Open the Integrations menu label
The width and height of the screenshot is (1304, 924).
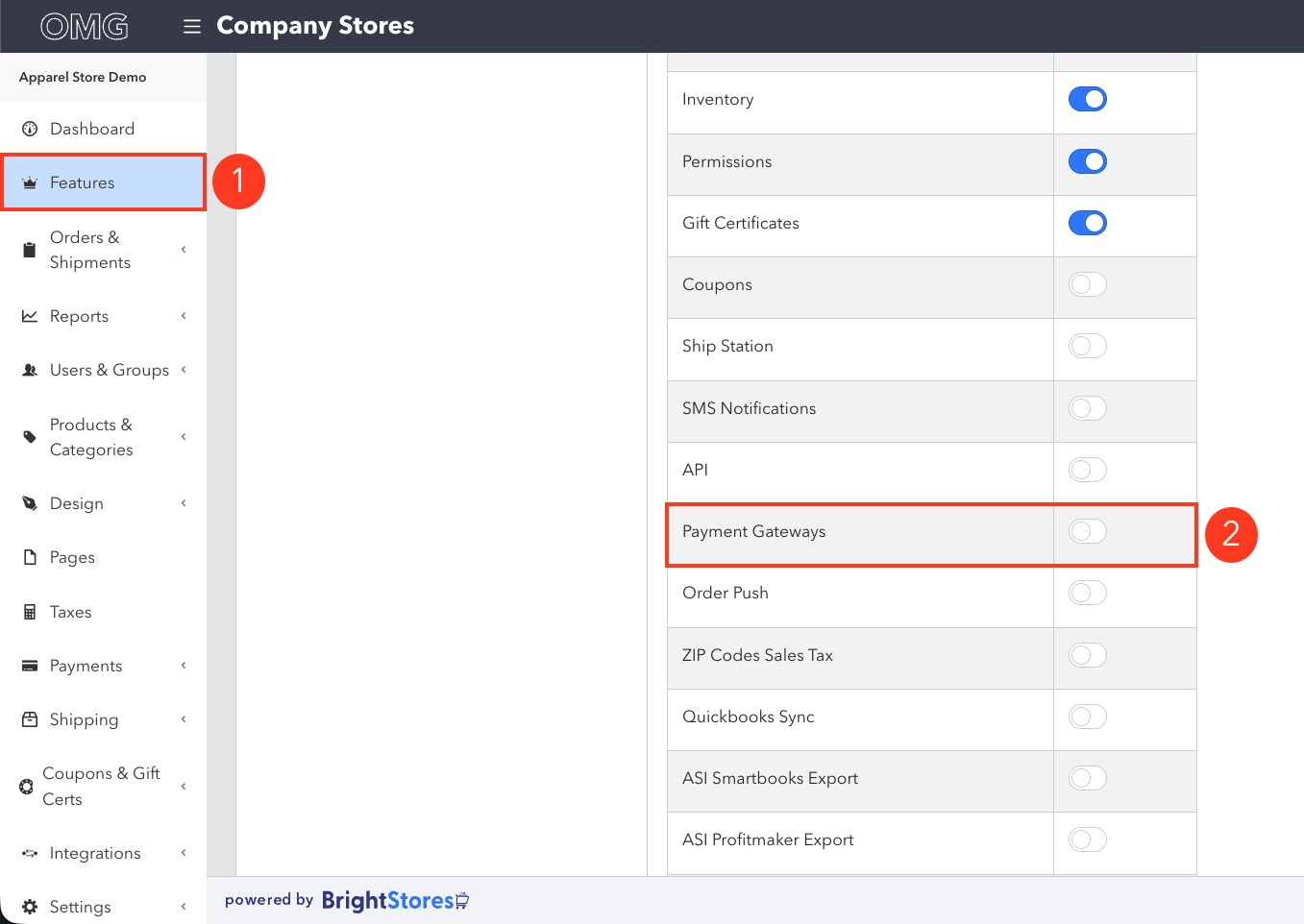point(95,853)
